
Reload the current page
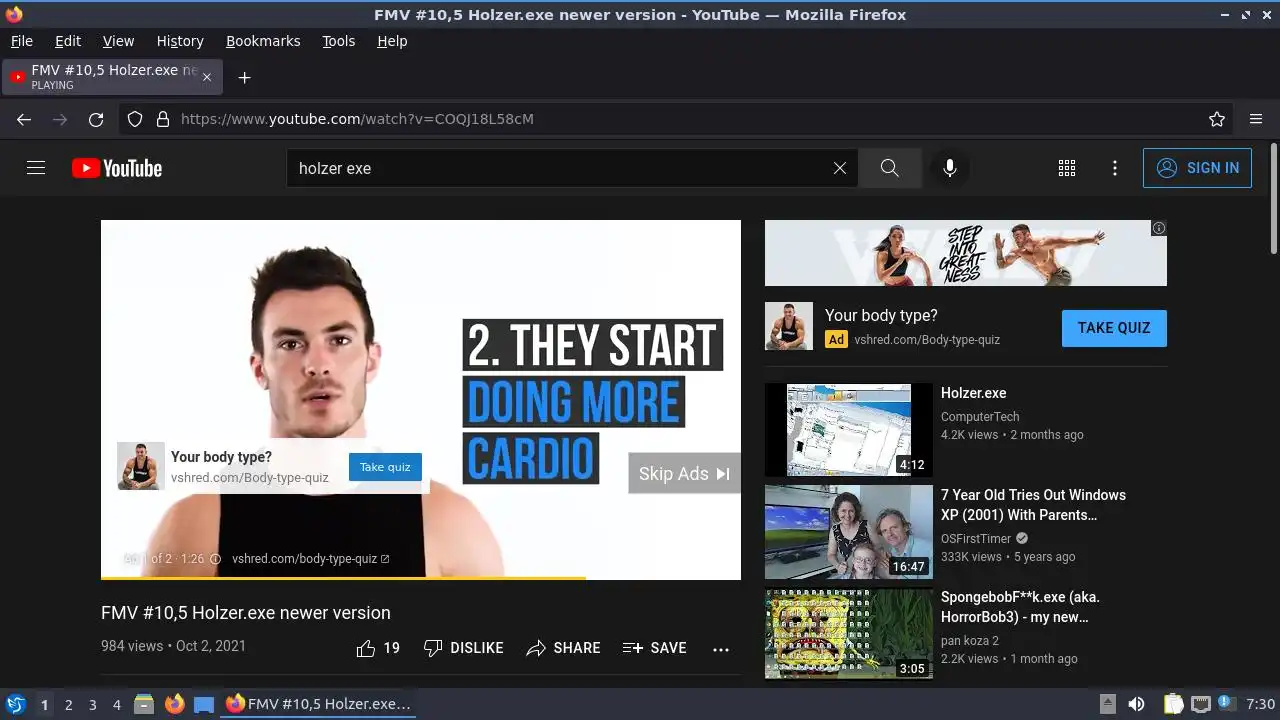point(96,119)
